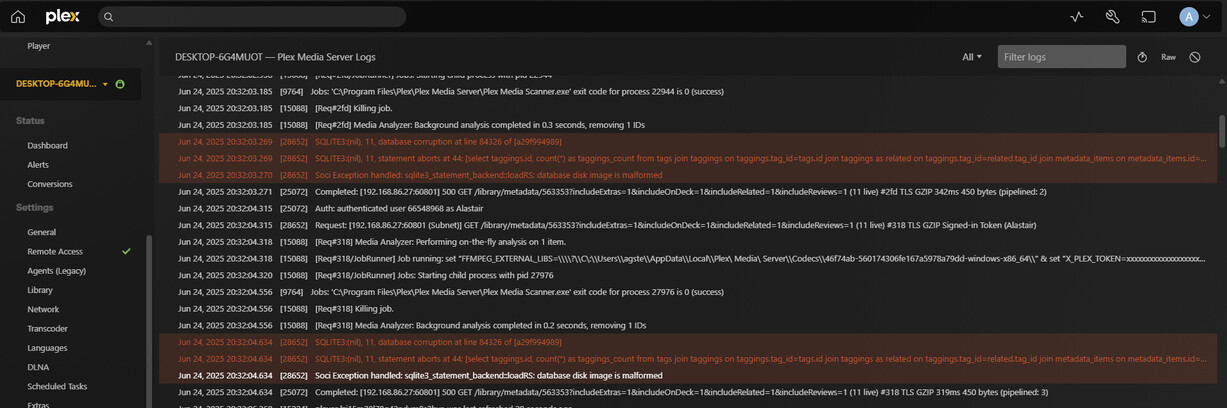Screen dimensions: 1227x408
Task: Open the Alerts page
Action: [38, 165]
